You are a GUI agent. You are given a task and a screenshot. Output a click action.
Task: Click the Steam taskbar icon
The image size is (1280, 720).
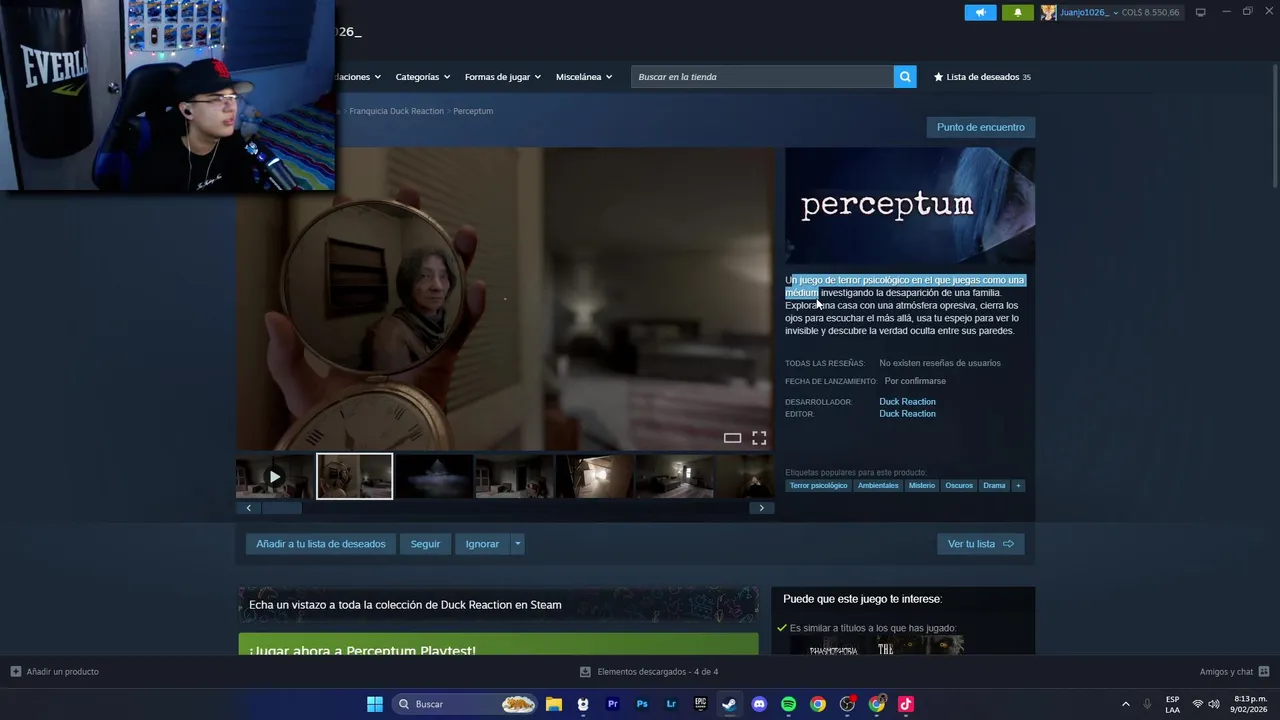pos(730,704)
